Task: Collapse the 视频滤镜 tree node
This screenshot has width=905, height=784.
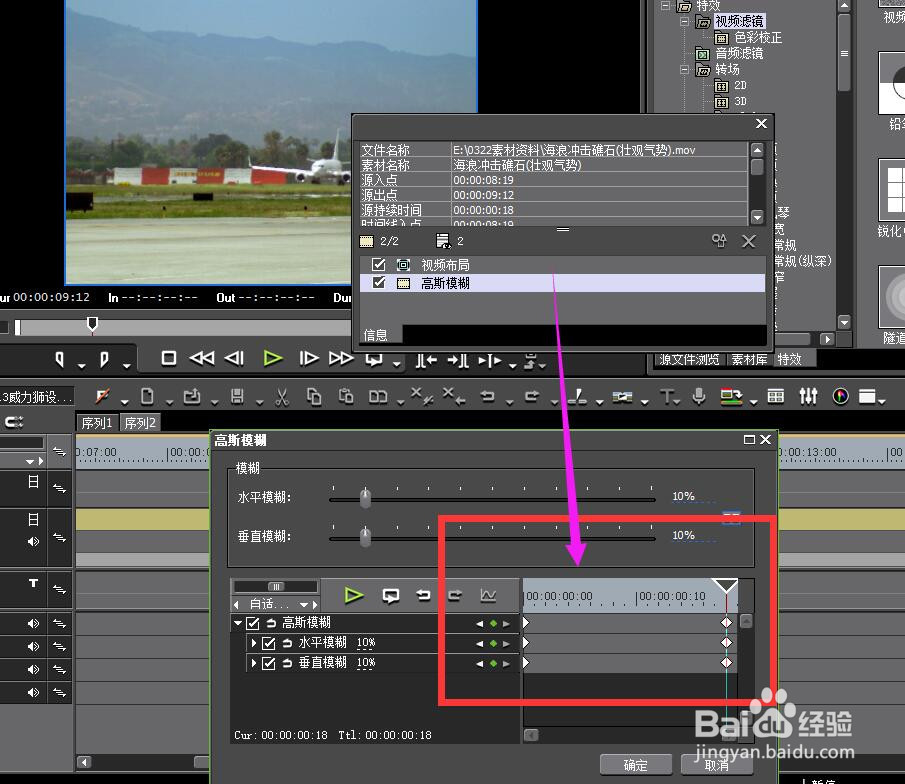Action: [684, 21]
